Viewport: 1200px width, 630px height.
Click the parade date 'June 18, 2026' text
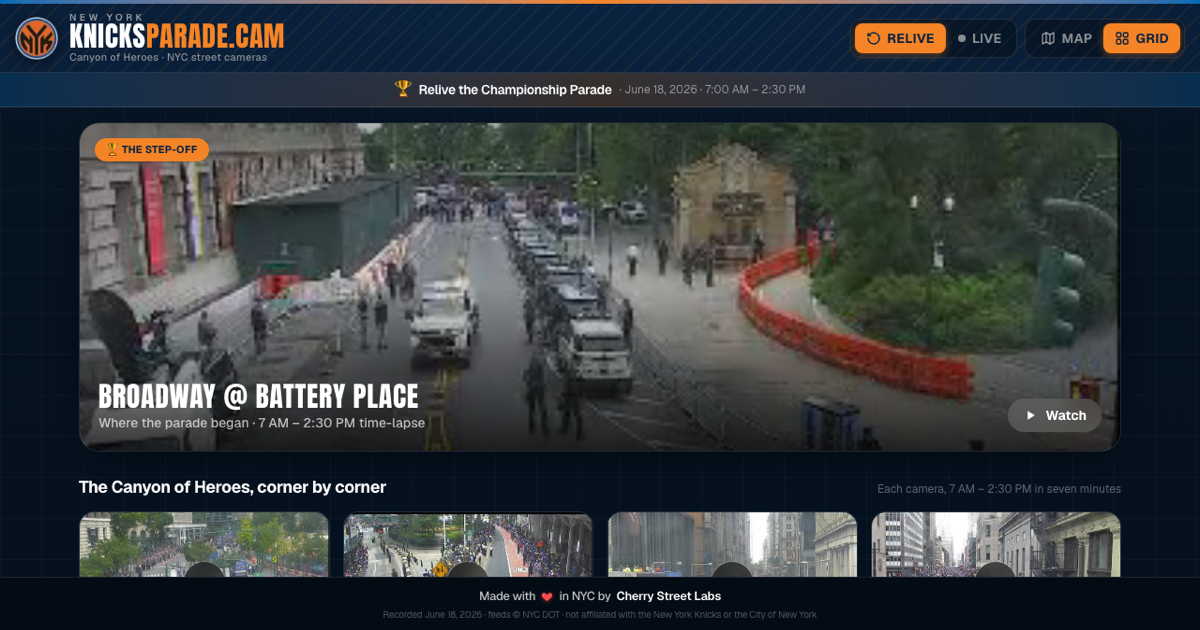tap(660, 90)
